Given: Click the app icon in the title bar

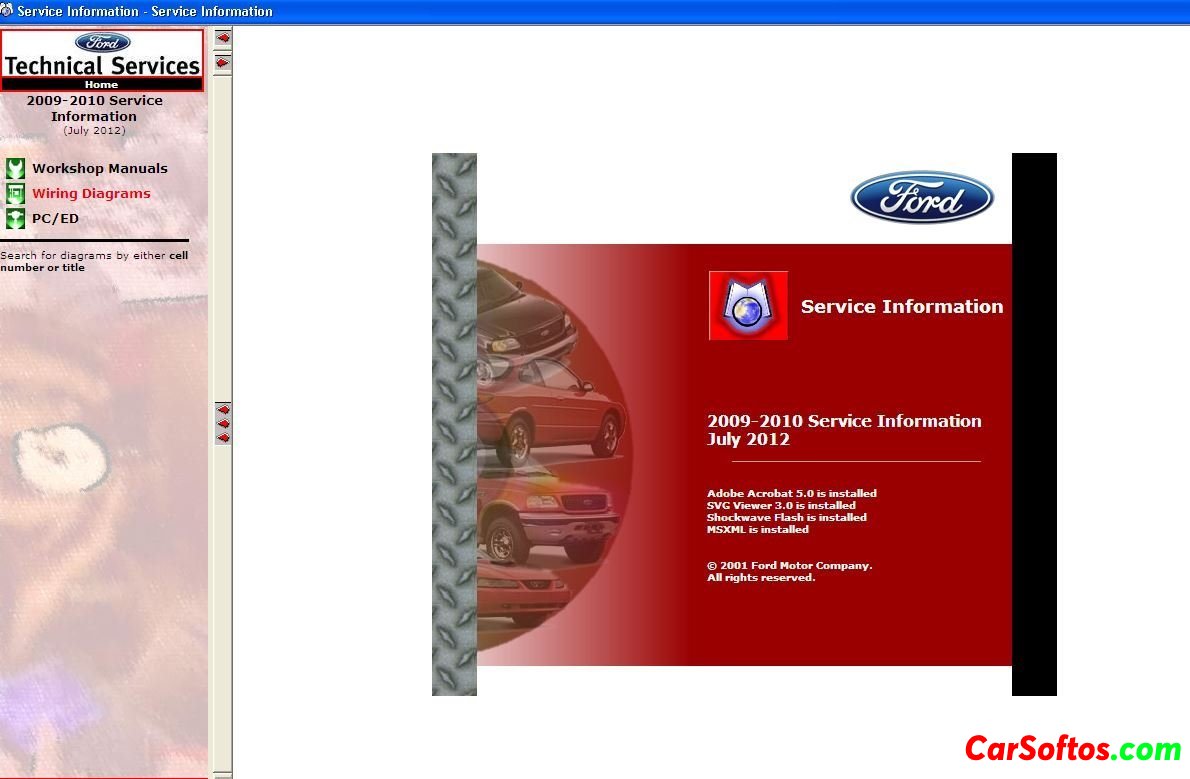Looking at the screenshot, I should 7,11.
